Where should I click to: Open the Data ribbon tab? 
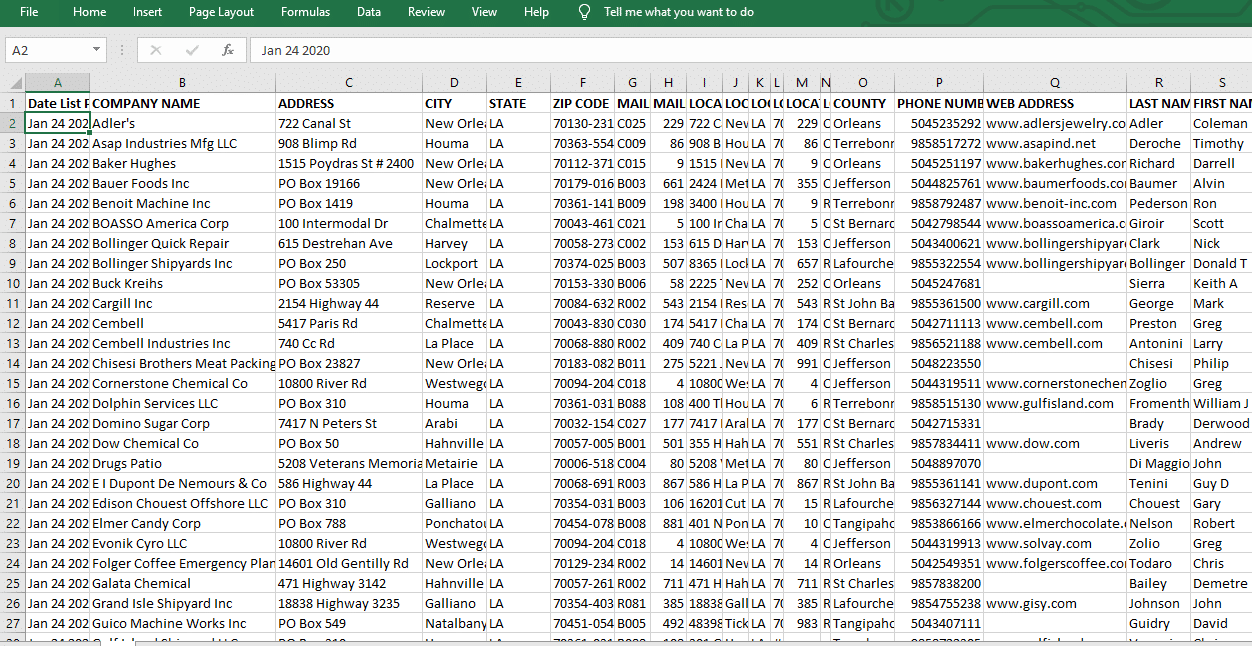368,12
